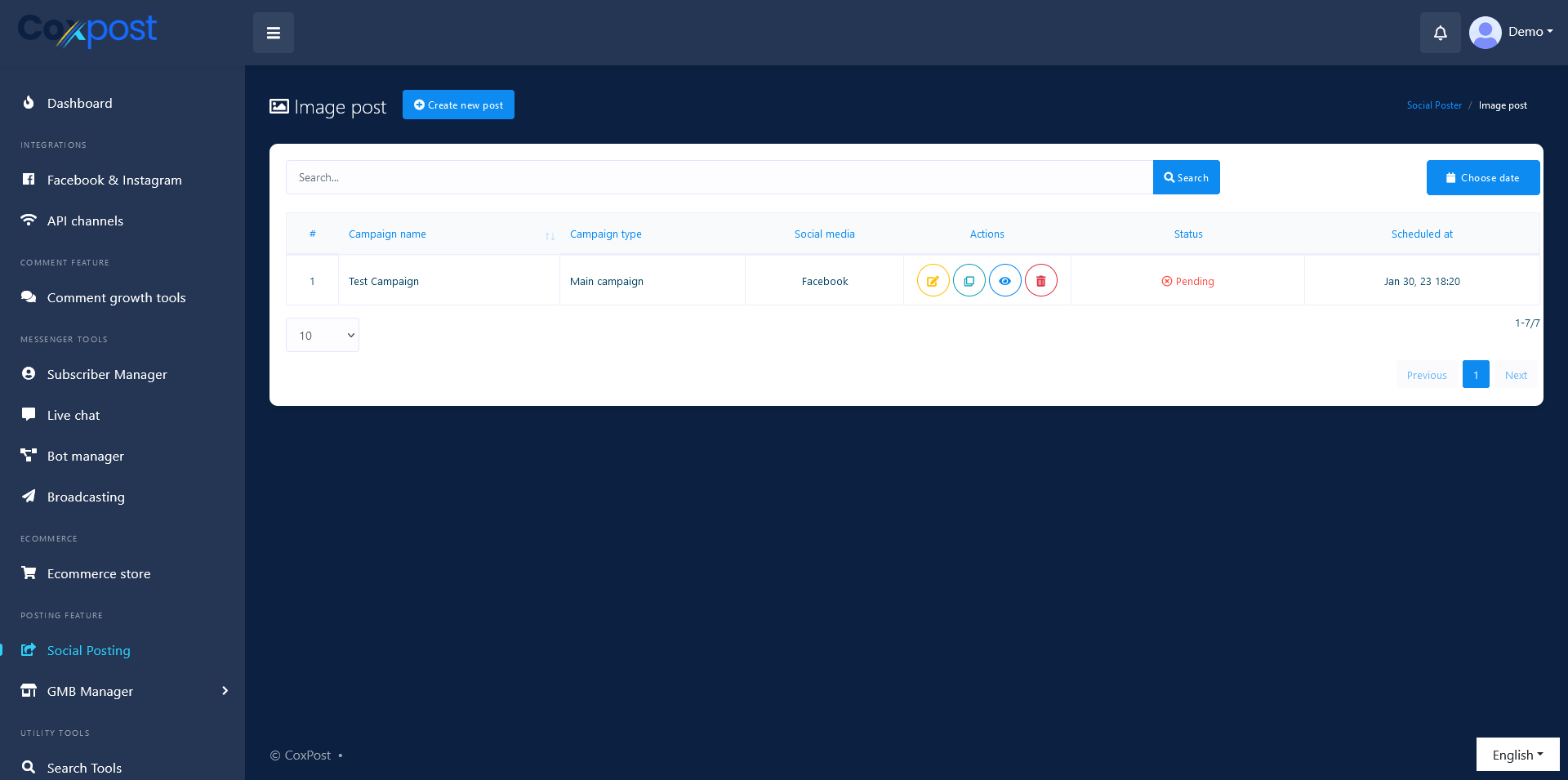Select pagination page 1

1476,375
